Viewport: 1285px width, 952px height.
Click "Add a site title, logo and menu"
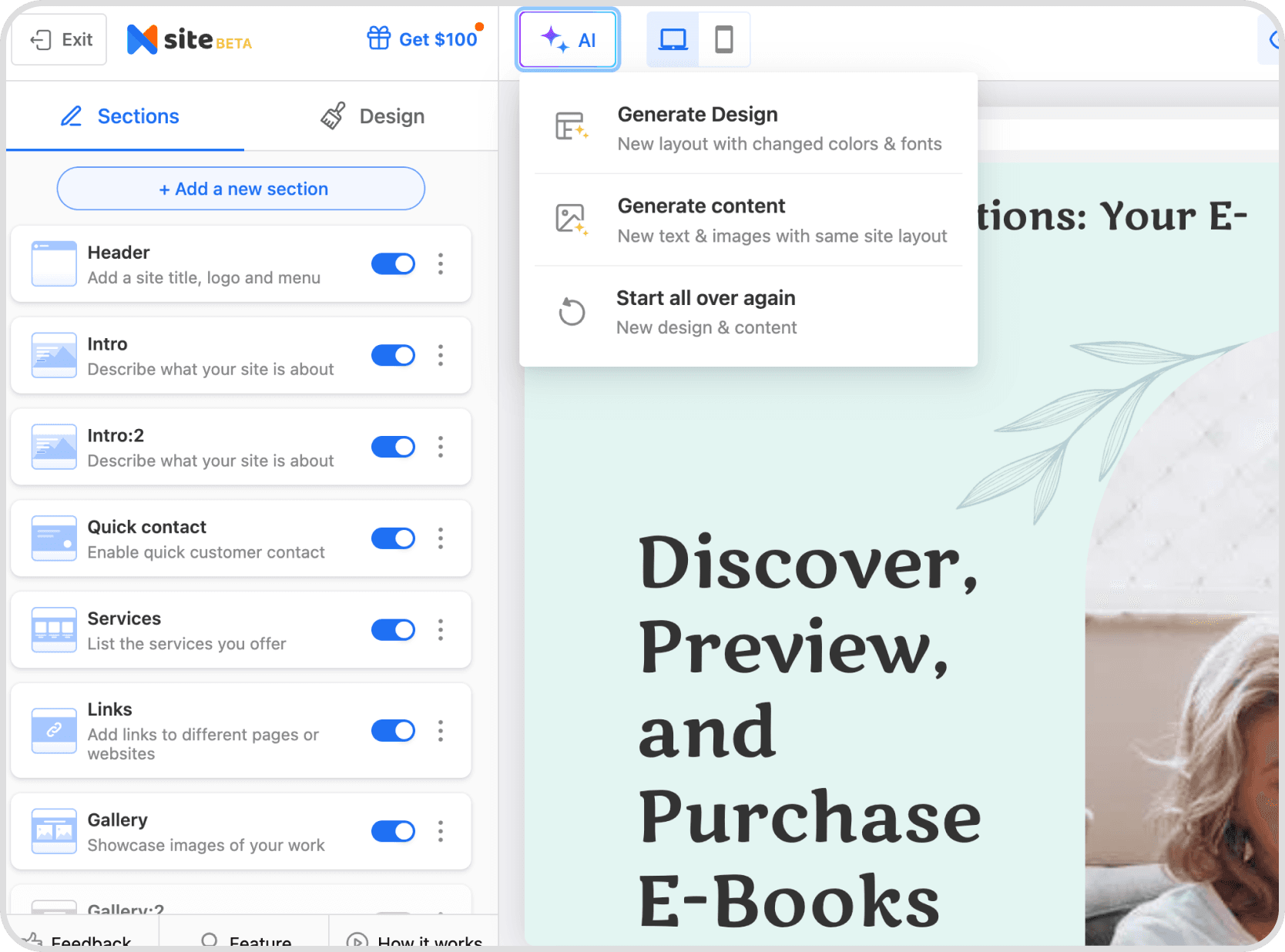[203, 278]
